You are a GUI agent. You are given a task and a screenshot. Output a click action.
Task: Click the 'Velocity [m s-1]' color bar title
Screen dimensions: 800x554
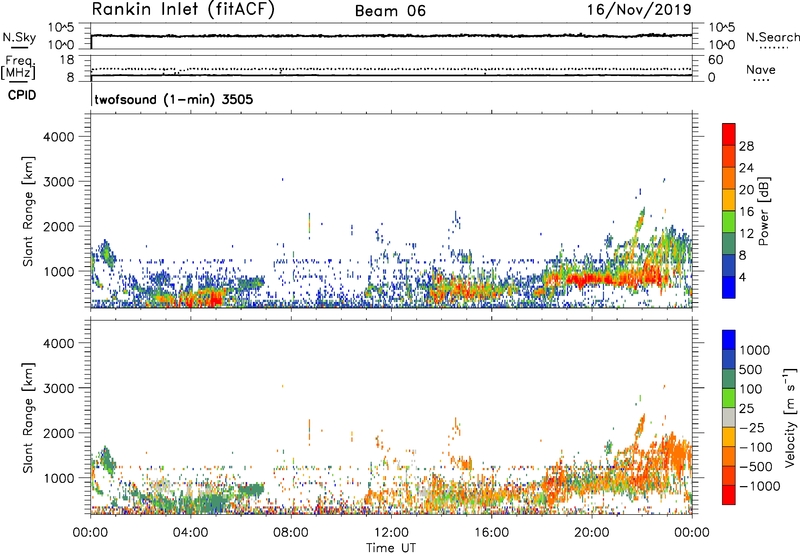pyautogui.click(x=790, y=417)
